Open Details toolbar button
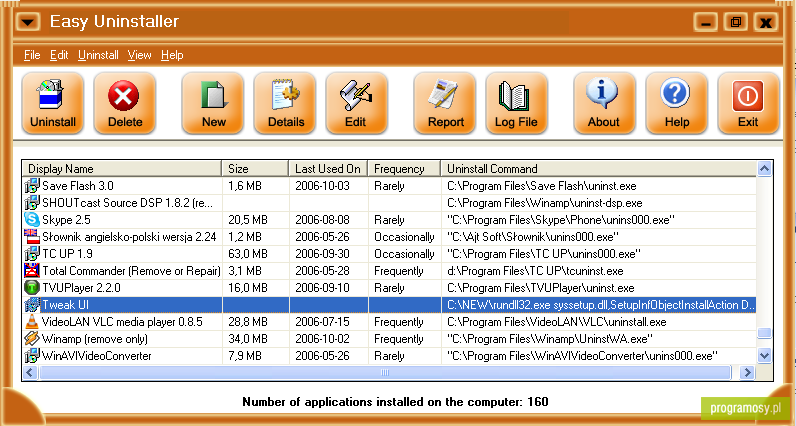The image size is (796, 426). pos(285,103)
